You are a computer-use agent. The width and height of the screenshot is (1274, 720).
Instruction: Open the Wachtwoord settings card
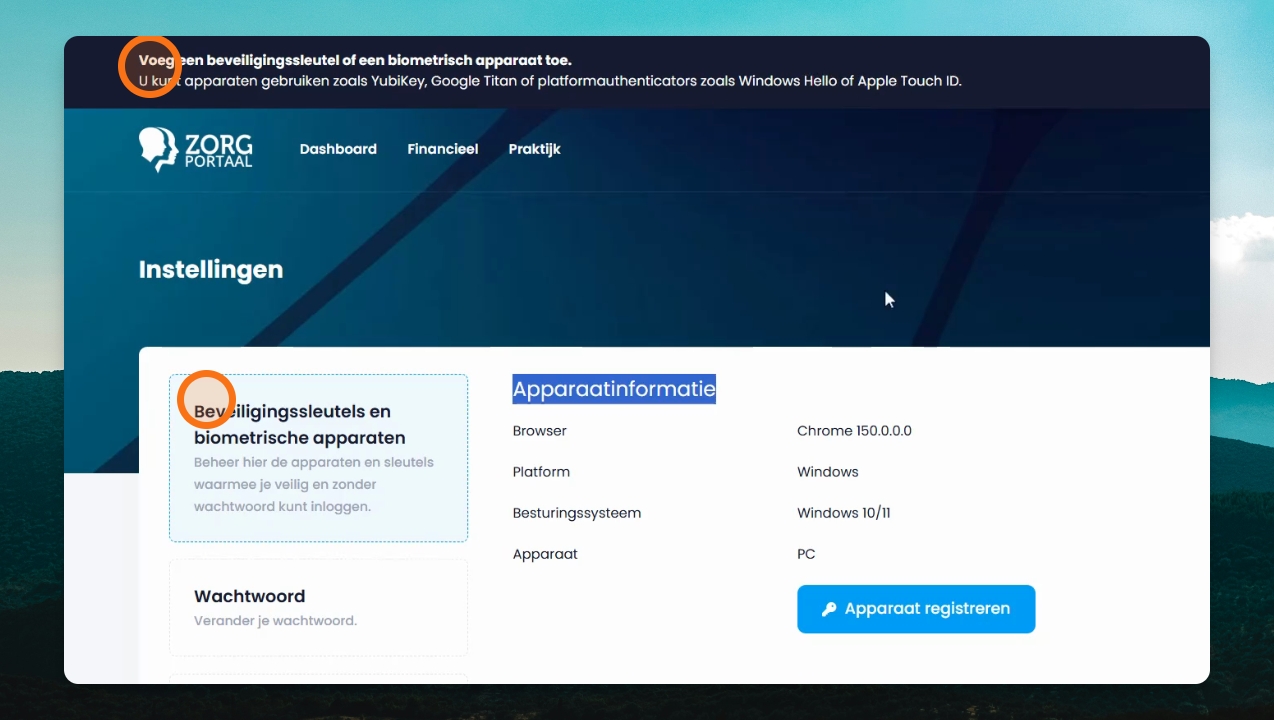click(x=318, y=607)
